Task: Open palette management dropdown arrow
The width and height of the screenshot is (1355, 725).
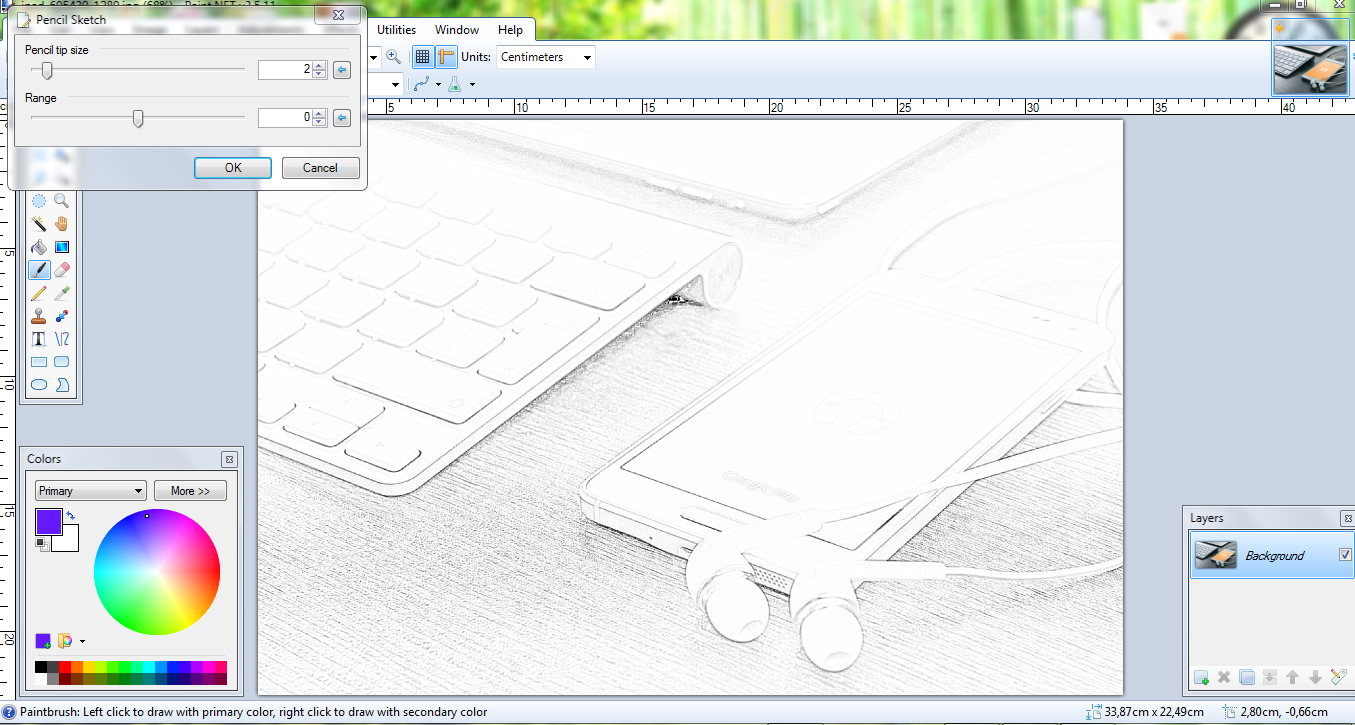Action: tap(82, 642)
